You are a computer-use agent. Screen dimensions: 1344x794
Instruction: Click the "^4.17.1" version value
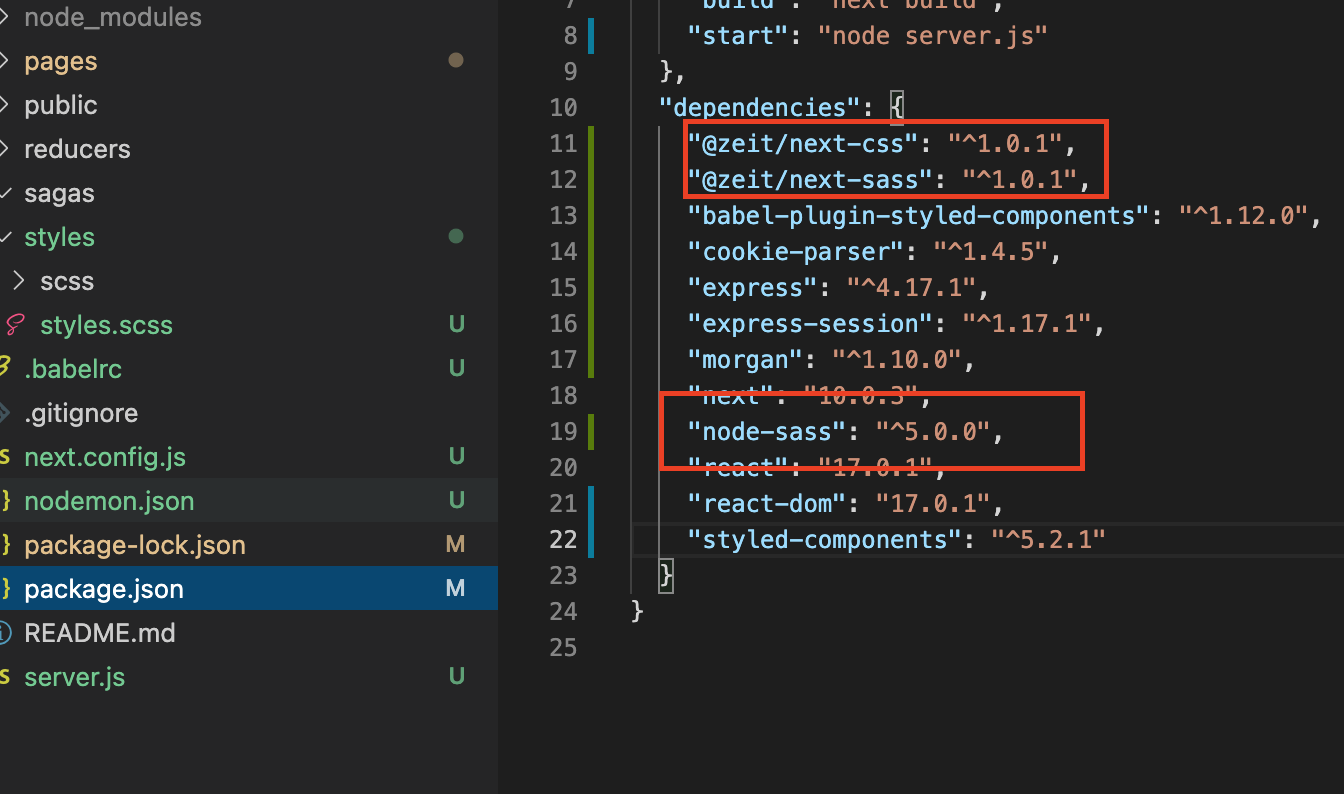pyautogui.click(x=911, y=287)
